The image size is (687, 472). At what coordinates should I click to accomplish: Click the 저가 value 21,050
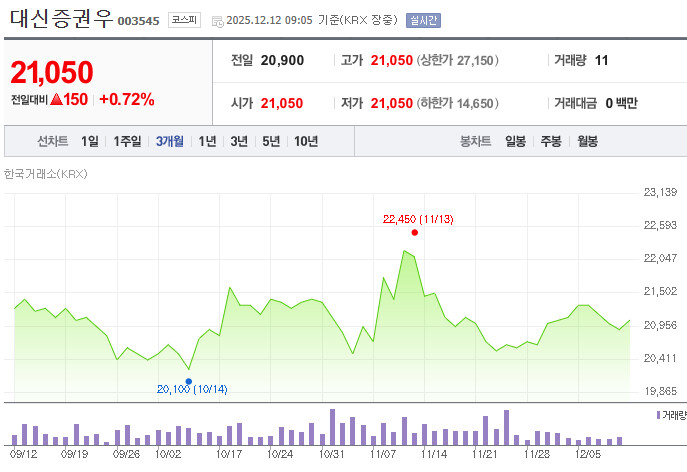[x=392, y=103]
